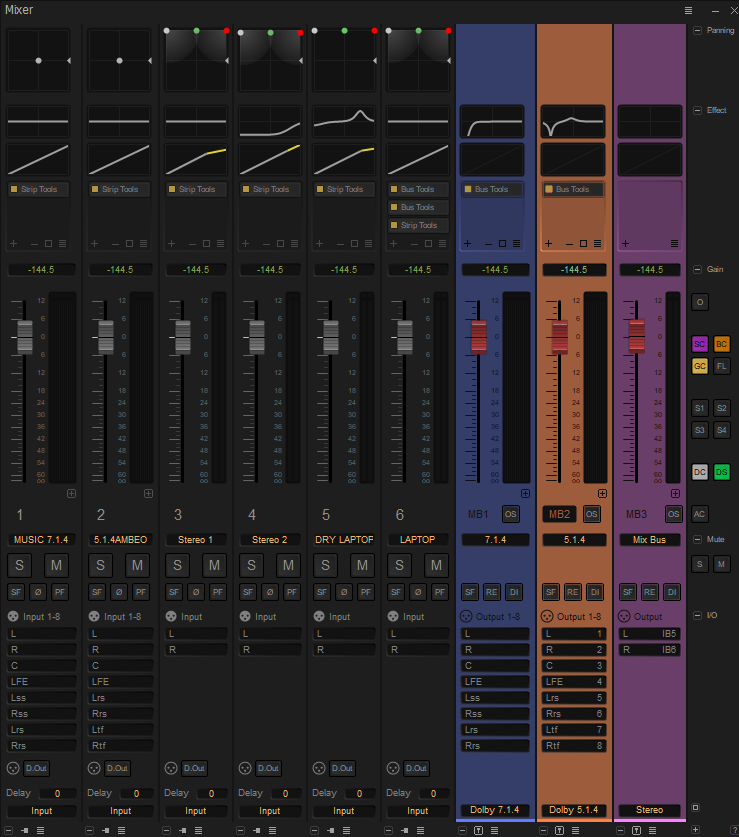Click the OS button on MB3 Mix Bus

[674, 514]
